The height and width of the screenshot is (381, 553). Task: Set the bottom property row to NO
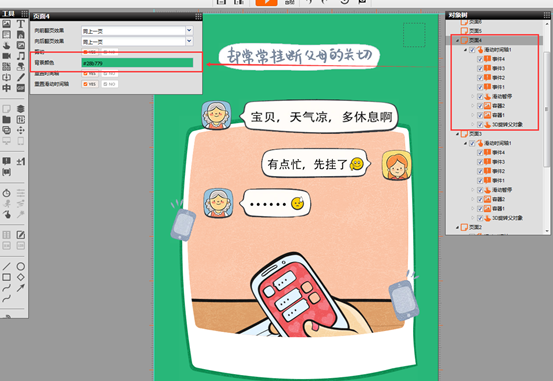(x=110, y=84)
